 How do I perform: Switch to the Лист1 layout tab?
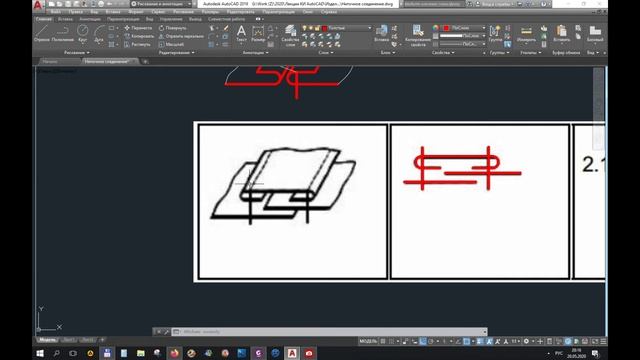coord(69,340)
